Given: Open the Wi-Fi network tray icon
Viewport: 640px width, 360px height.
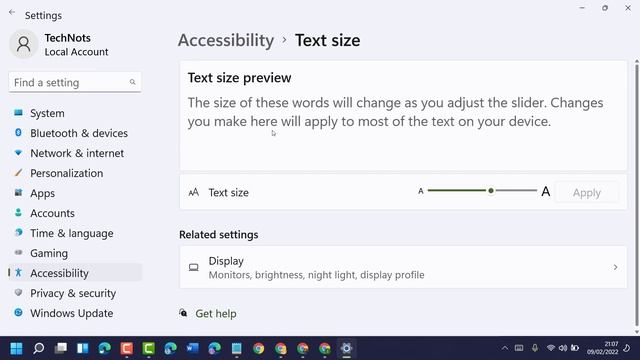Looking at the screenshot, I should point(551,348).
